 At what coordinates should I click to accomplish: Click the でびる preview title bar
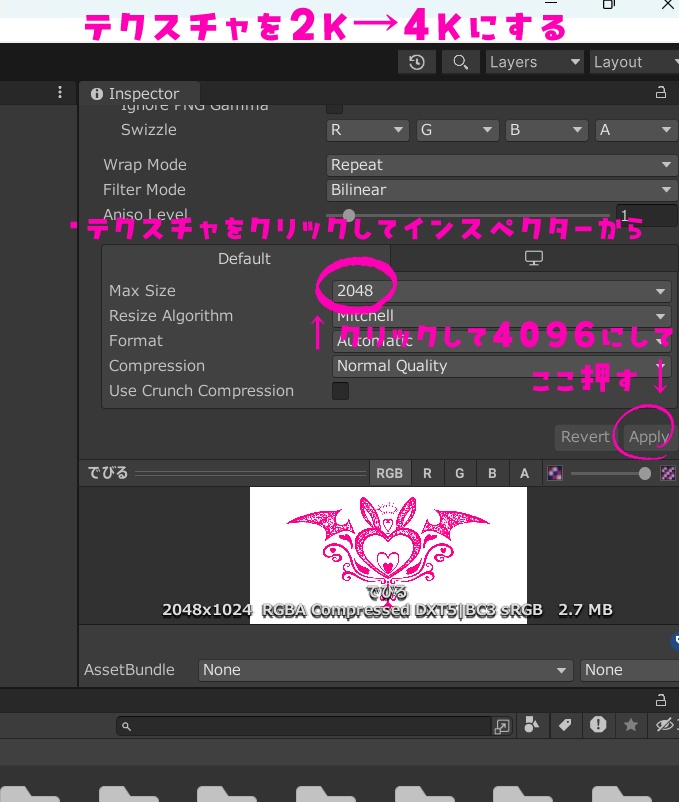pyautogui.click(x=223, y=473)
